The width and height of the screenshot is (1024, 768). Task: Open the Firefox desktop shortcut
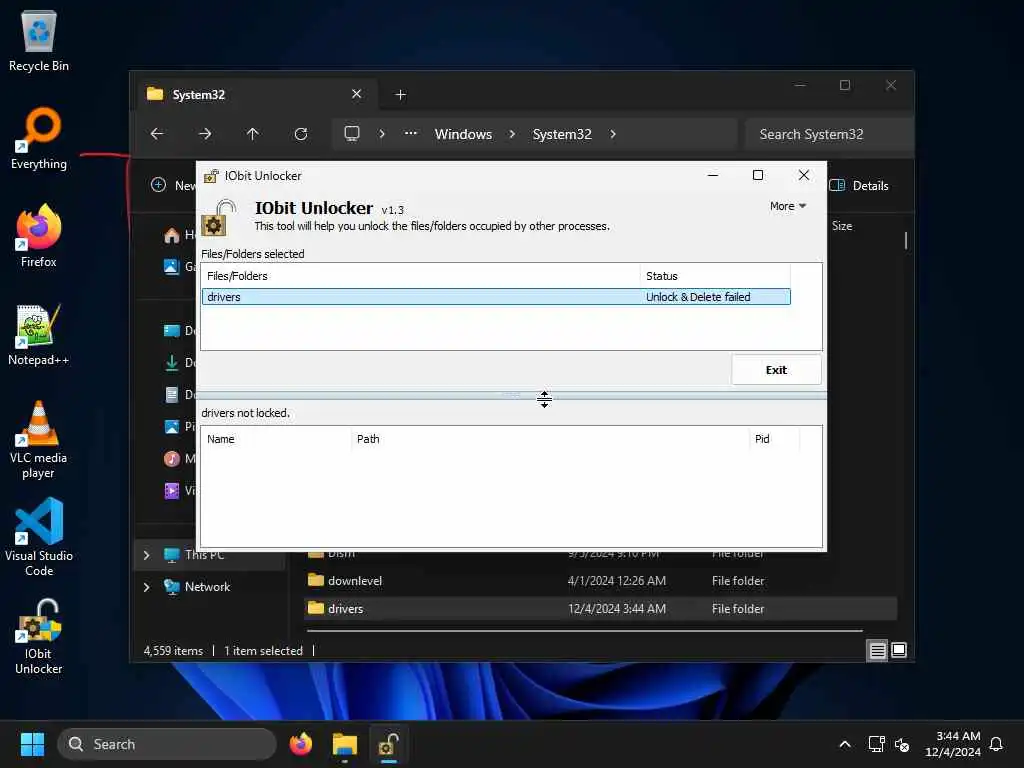pyautogui.click(x=39, y=236)
